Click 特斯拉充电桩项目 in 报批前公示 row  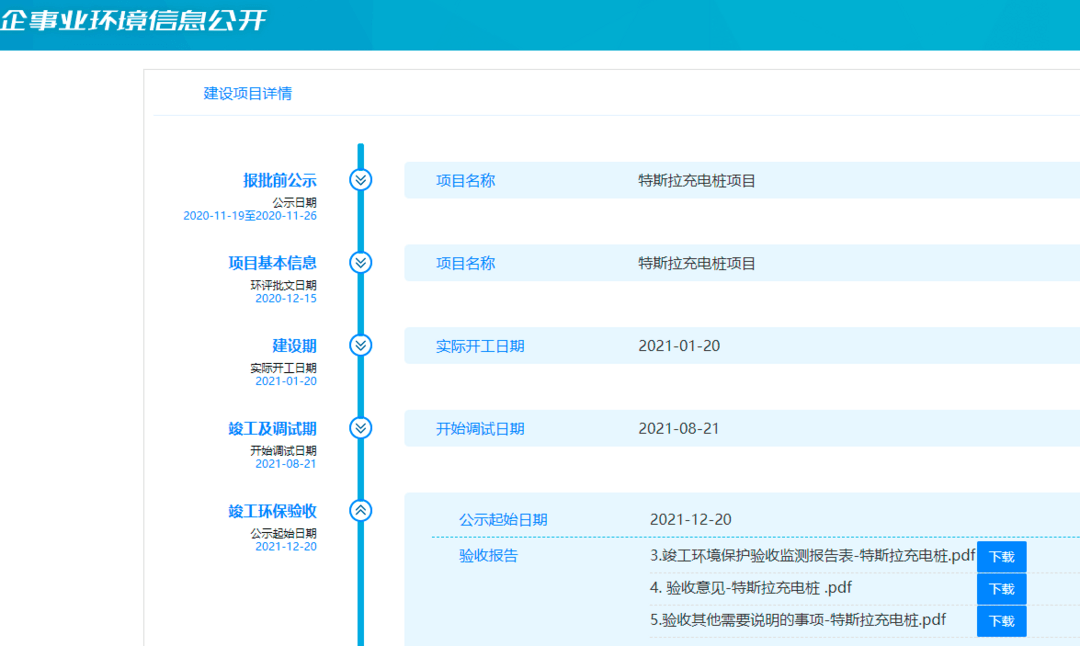pyautogui.click(x=697, y=180)
